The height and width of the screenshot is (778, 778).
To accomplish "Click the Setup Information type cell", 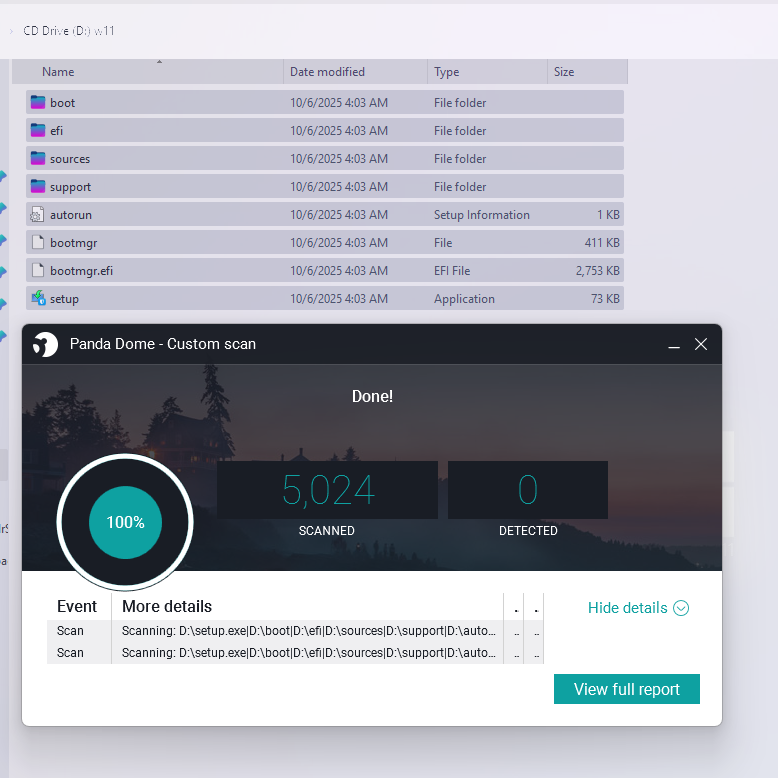I will point(482,214).
